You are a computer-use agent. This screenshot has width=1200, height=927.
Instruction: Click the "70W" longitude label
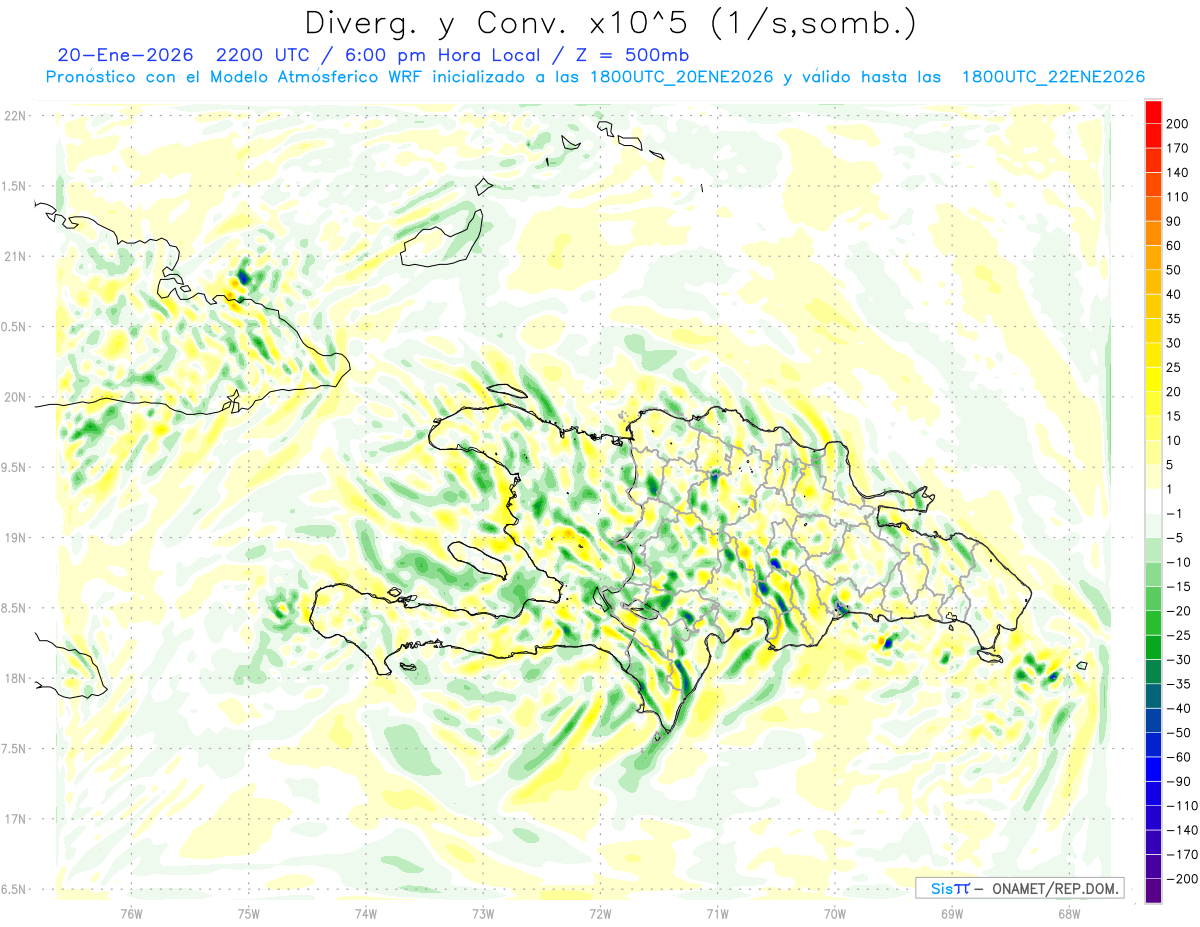click(x=835, y=912)
